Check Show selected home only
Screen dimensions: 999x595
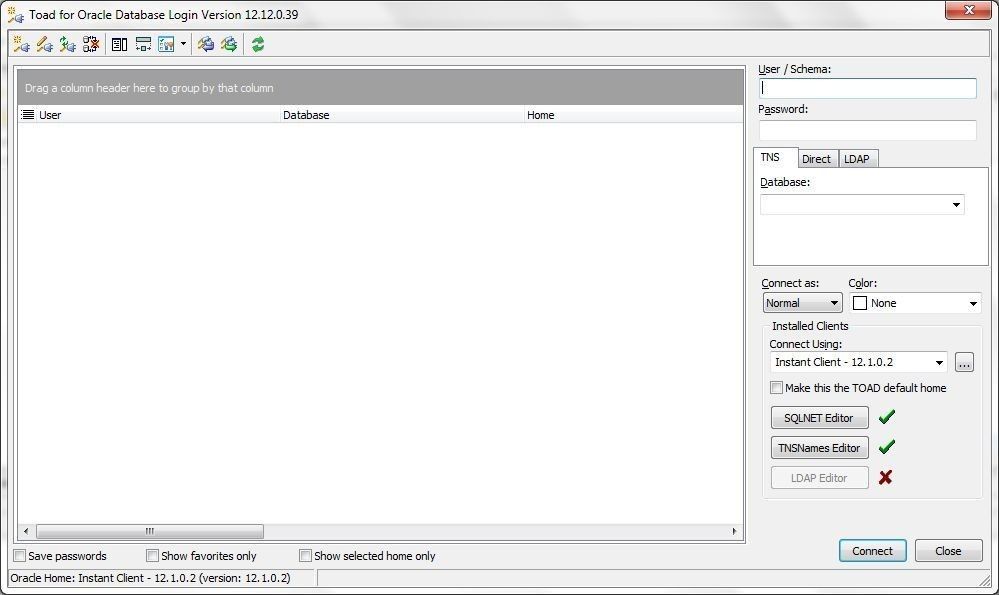[305, 556]
